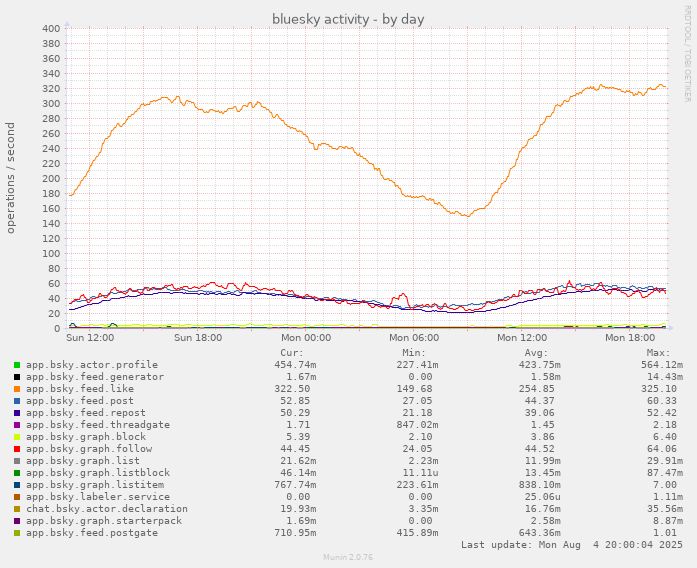Click feed.like min value 149.68
The height and width of the screenshot is (568, 697).
(414, 389)
